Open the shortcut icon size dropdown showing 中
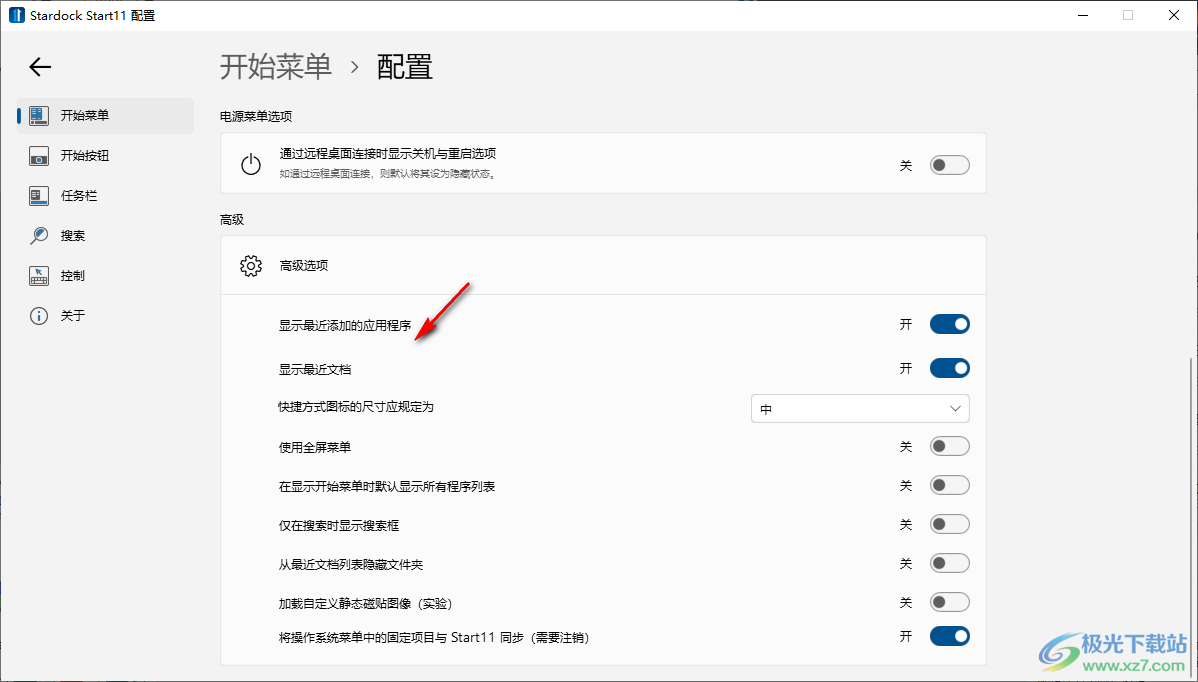Viewport: 1198px width, 682px height. (x=859, y=408)
